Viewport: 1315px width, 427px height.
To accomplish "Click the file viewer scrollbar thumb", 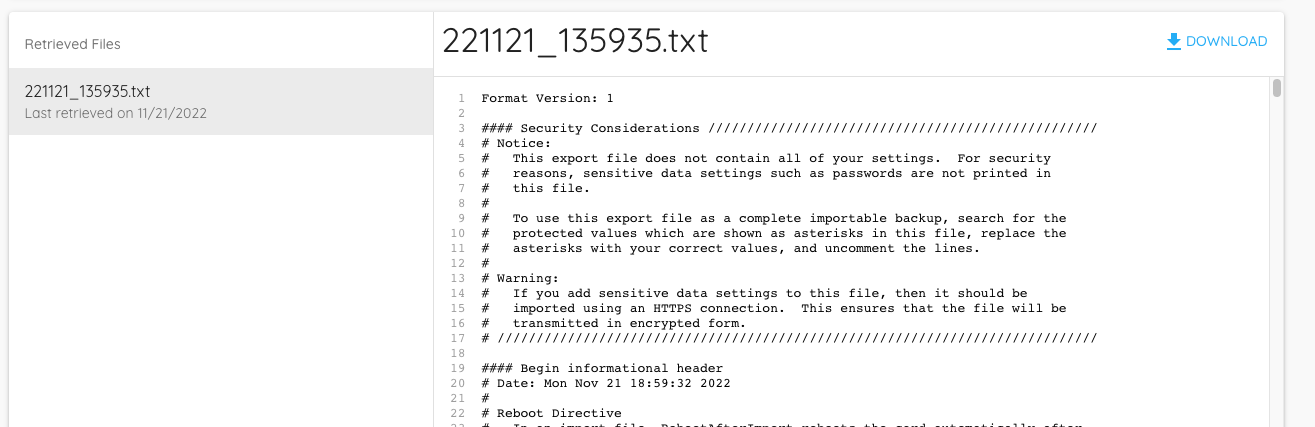I will 1277,88.
